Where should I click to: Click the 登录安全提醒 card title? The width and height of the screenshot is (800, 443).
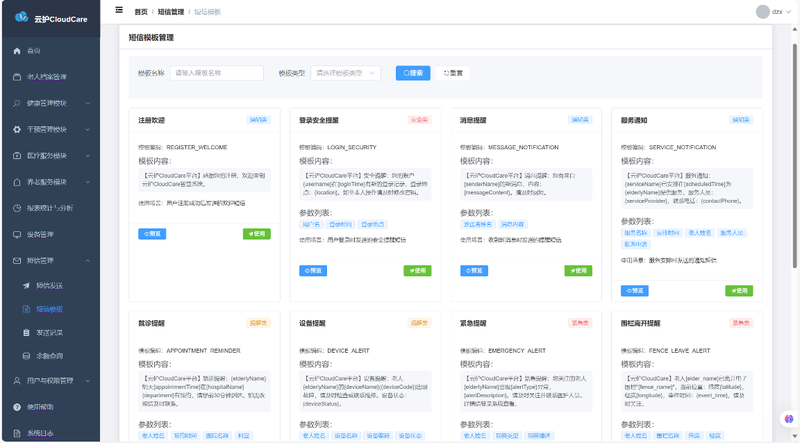click(x=319, y=120)
